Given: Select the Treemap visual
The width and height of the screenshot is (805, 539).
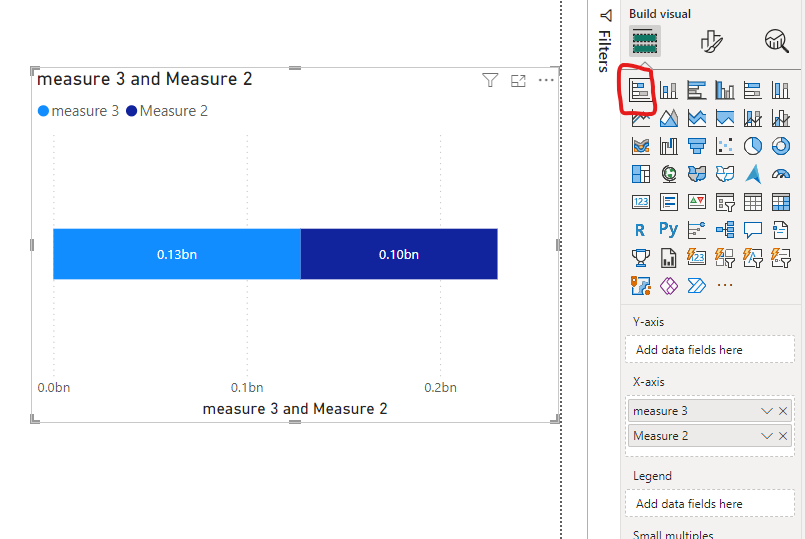Looking at the screenshot, I should click(x=640, y=174).
